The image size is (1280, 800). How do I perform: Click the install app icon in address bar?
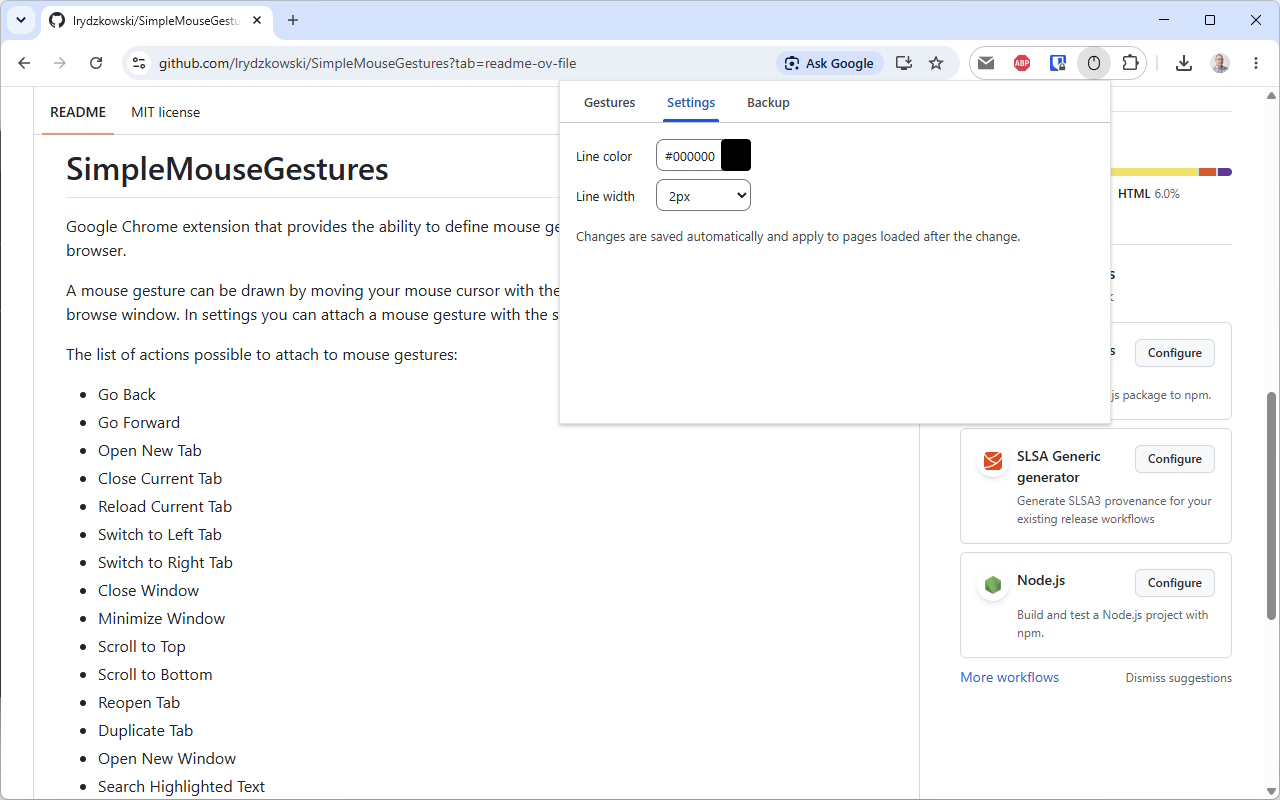[904, 63]
